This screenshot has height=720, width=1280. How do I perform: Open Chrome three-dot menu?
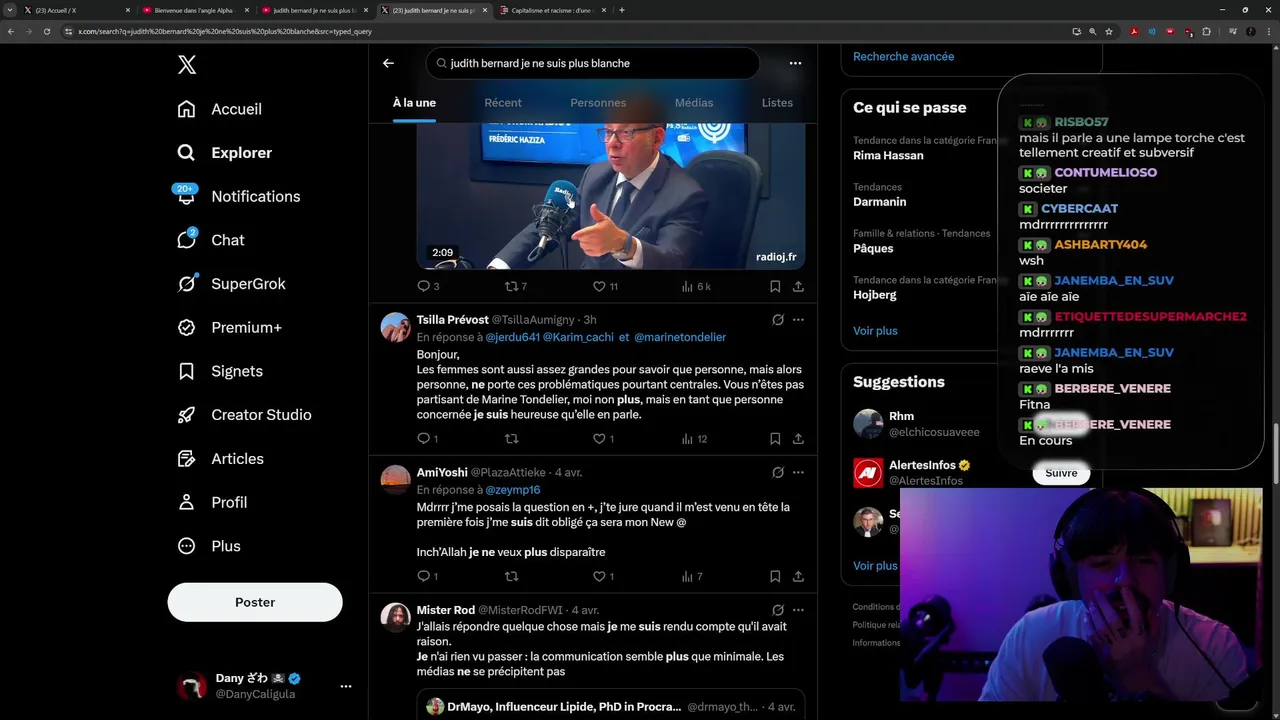pyautogui.click(x=1269, y=31)
